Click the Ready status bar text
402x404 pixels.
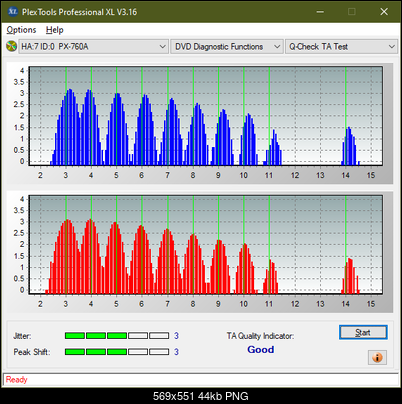click(x=17, y=380)
